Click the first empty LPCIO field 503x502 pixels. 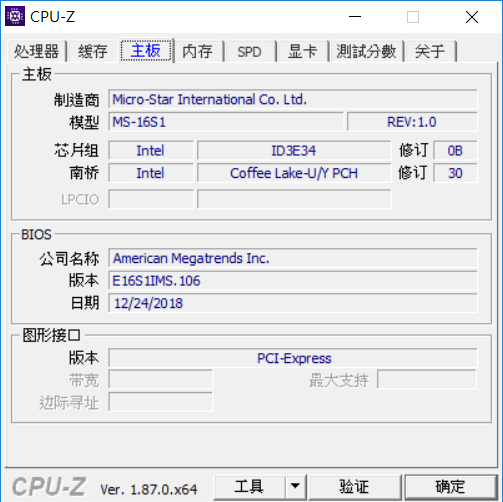point(151,199)
